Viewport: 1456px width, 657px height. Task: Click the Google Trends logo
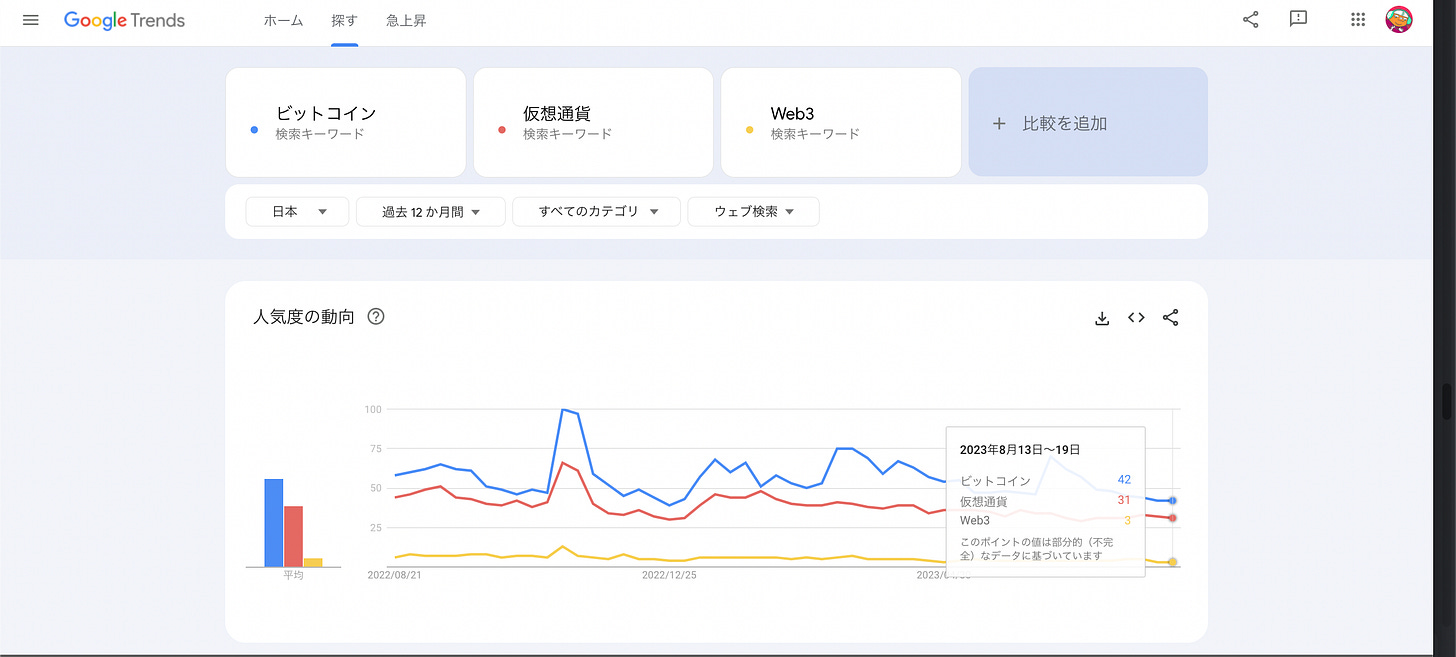pos(124,20)
